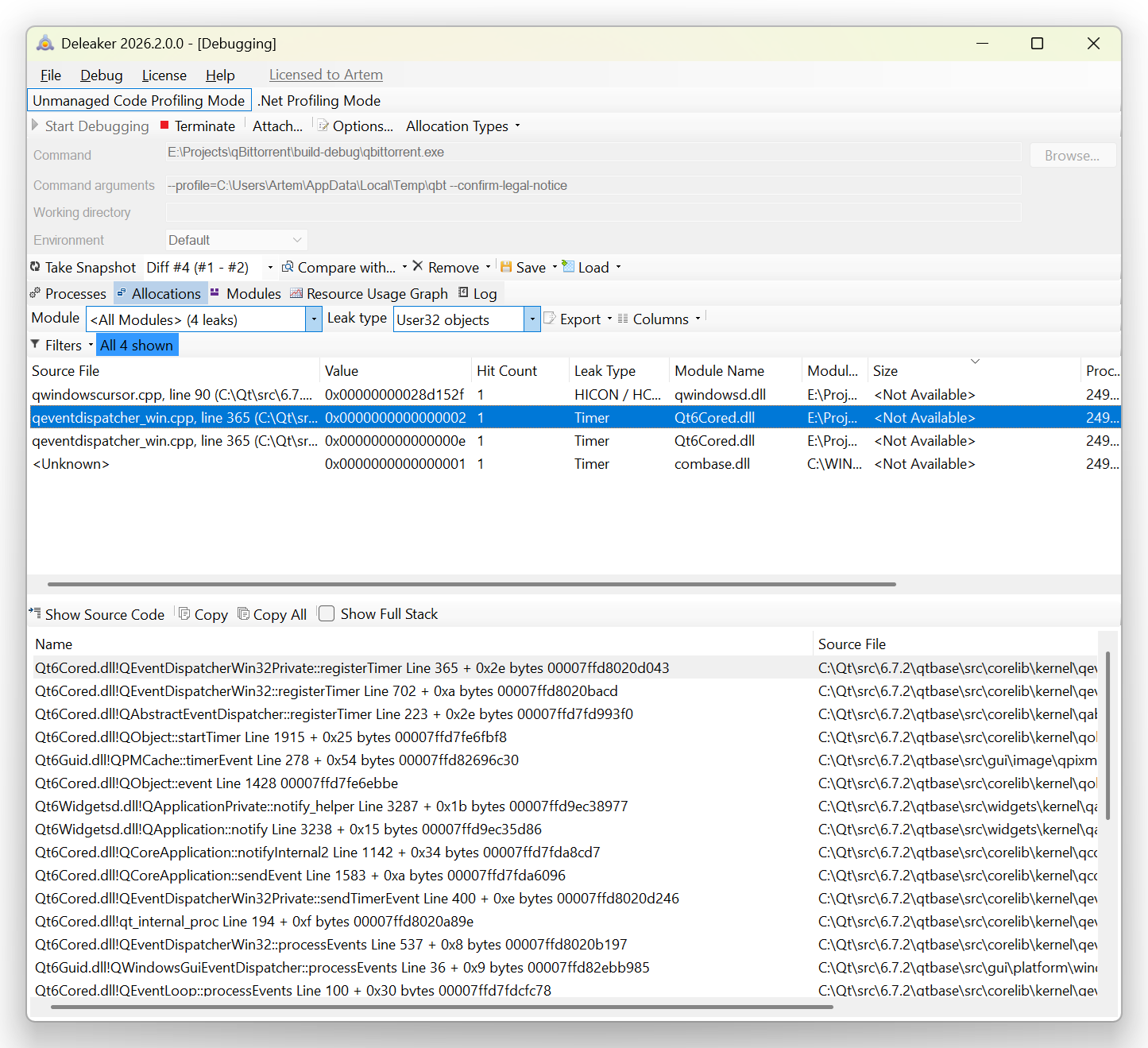Click the Modules tab icon
This screenshot has height=1048, width=1148.
click(x=215, y=293)
